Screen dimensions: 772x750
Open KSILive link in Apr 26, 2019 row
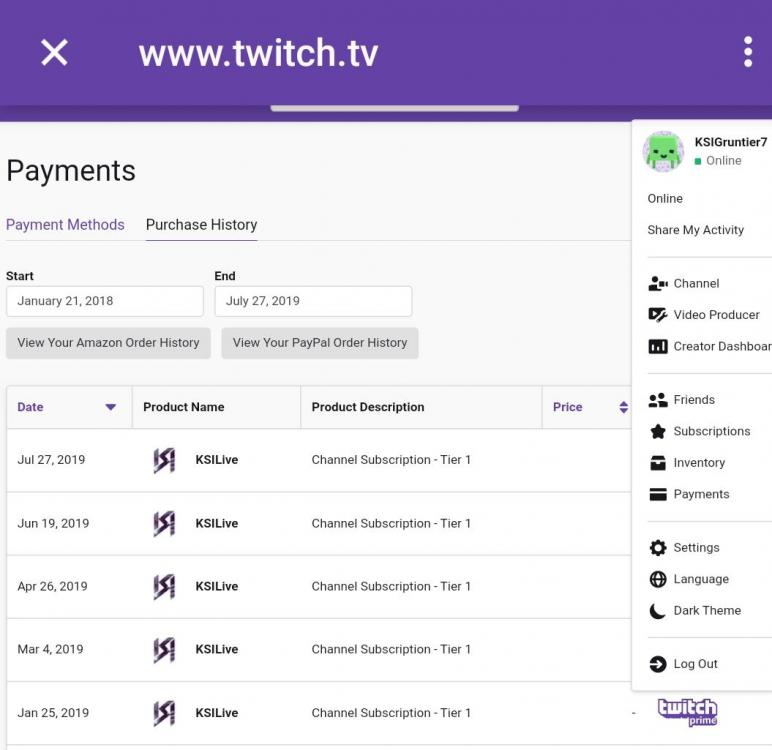pos(217,587)
